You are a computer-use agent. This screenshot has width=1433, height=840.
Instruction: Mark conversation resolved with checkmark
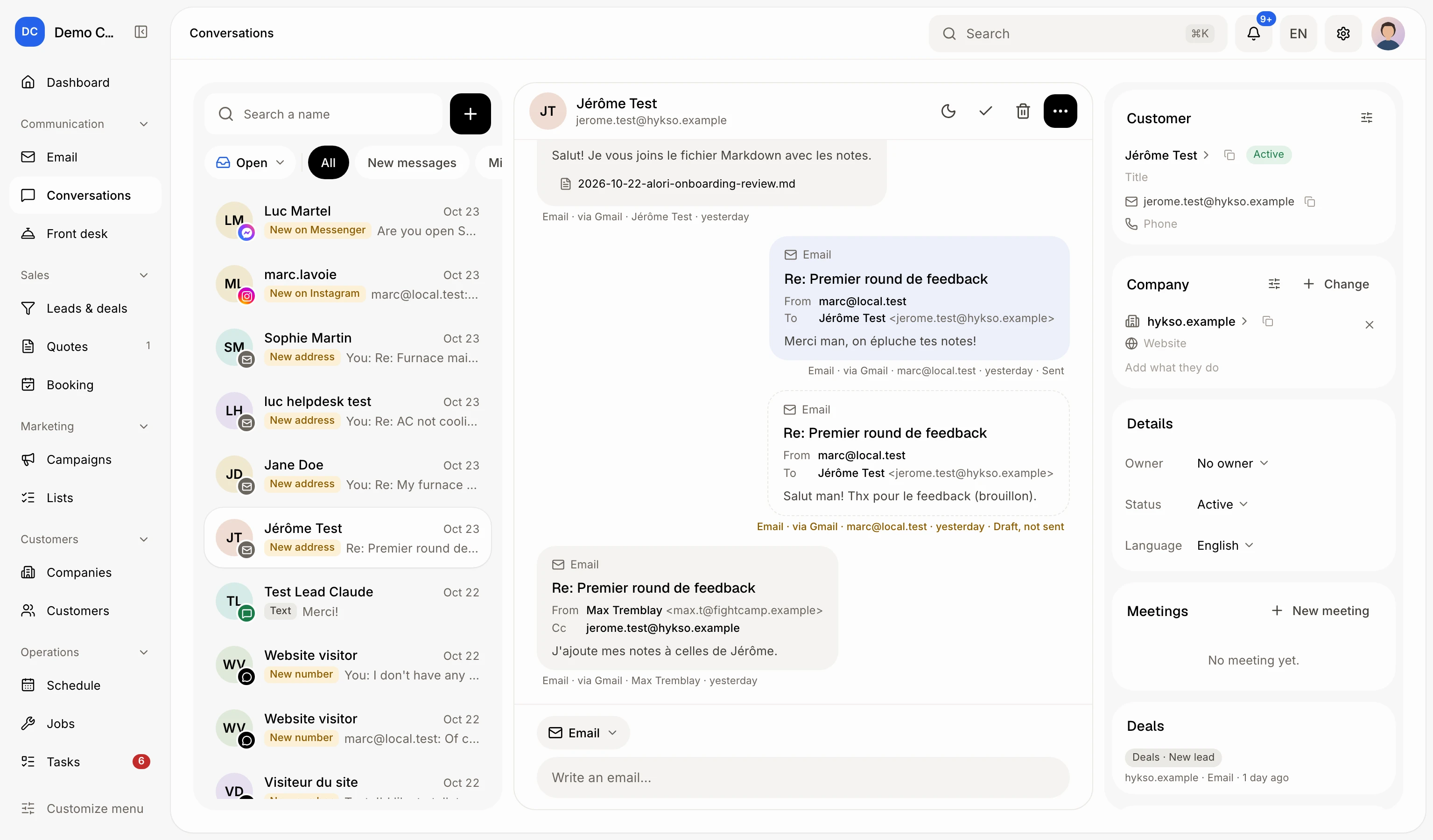[x=985, y=111]
